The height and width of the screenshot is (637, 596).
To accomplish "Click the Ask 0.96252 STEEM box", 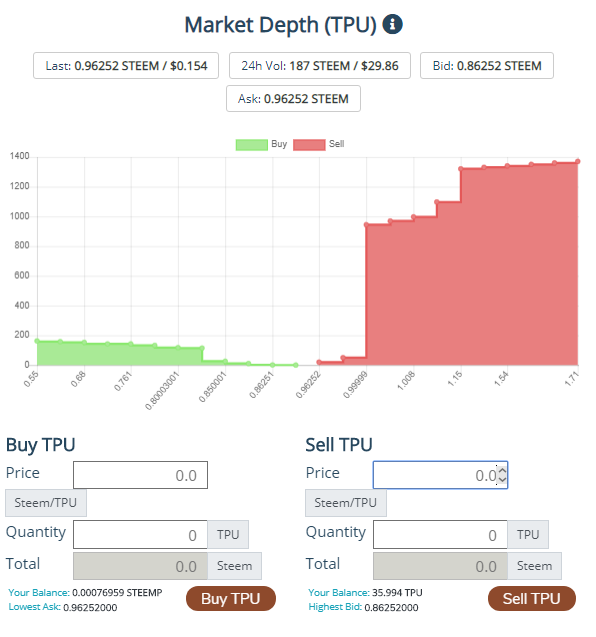I will [293, 98].
